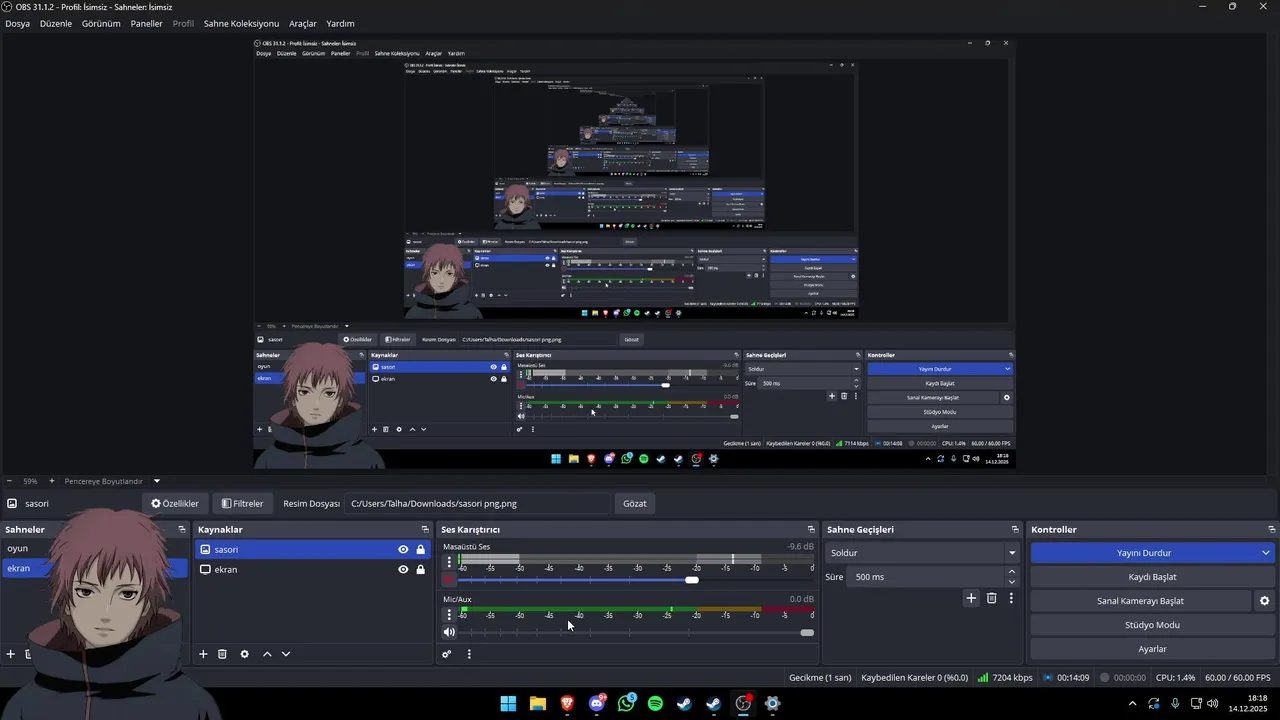1280x720 pixels.
Task: Open the Yardım menu
Action: [x=340, y=23]
